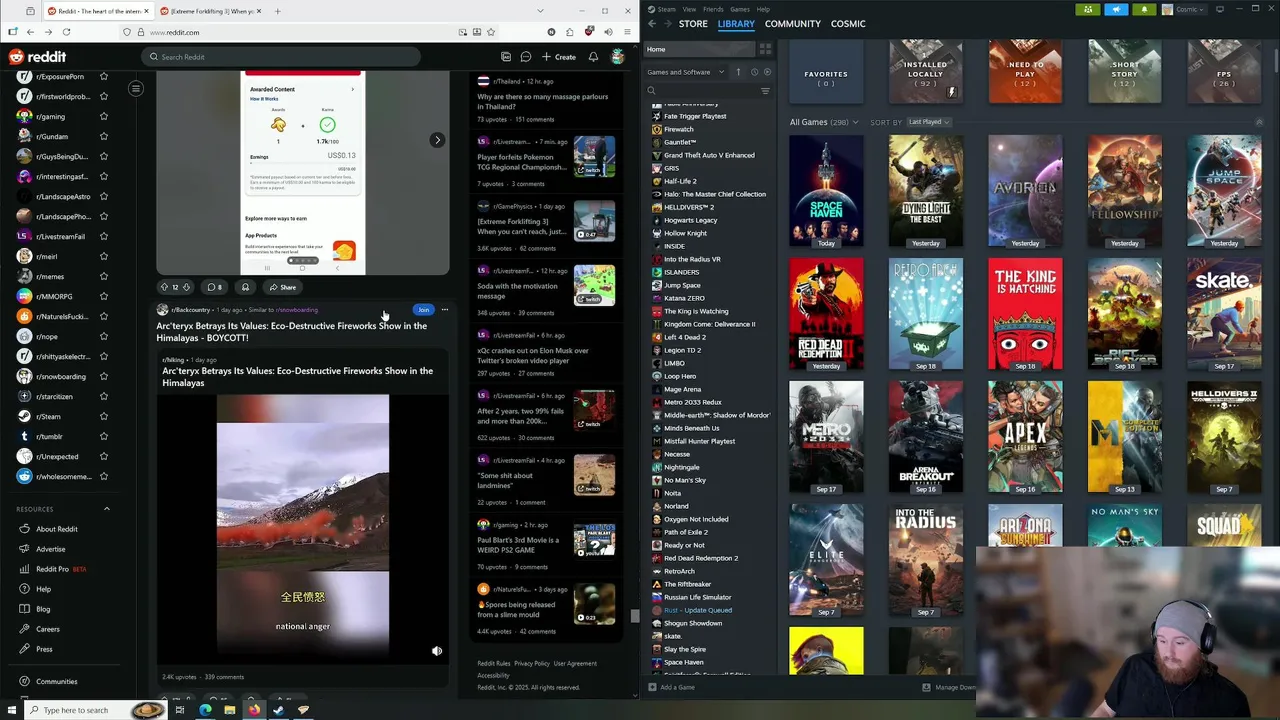The width and height of the screenshot is (1280, 720).
Task: Bookmark this page with the star icon
Action: tap(490, 32)
